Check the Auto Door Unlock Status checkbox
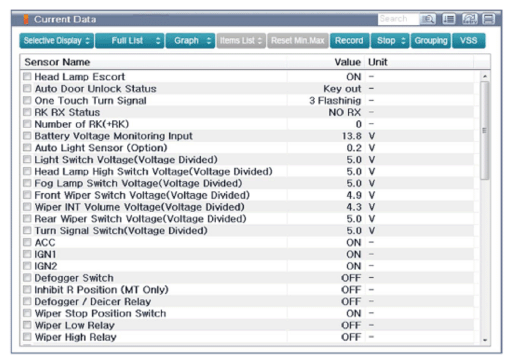The image size is (513, 364). tap(27, 88)
